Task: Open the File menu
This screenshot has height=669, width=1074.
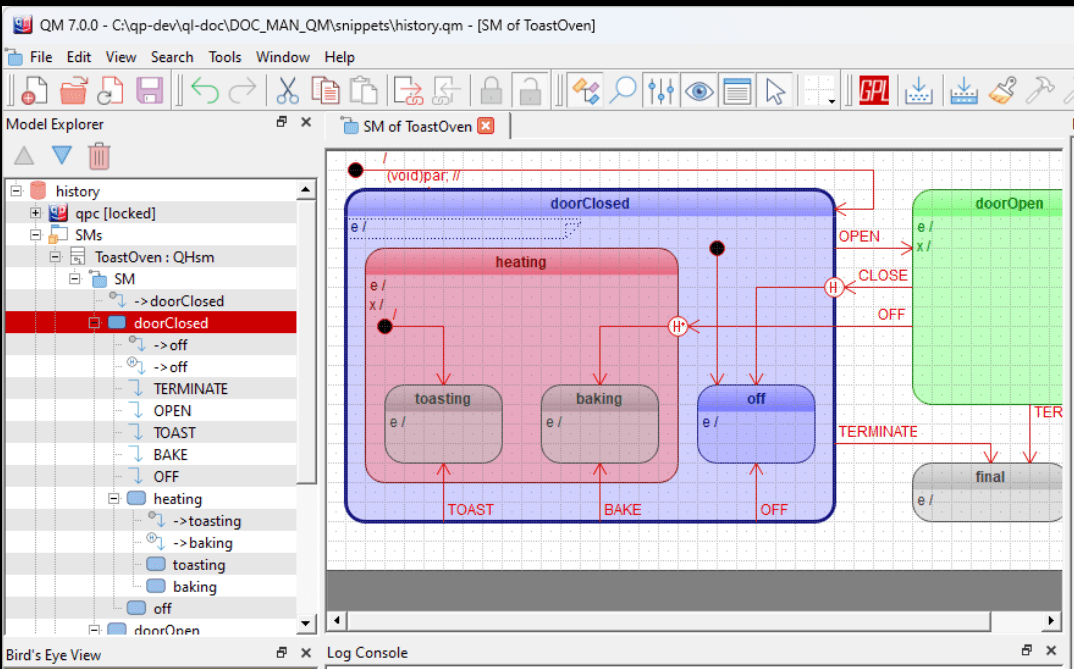Action: pyautogui.click(x=40, y=57)
